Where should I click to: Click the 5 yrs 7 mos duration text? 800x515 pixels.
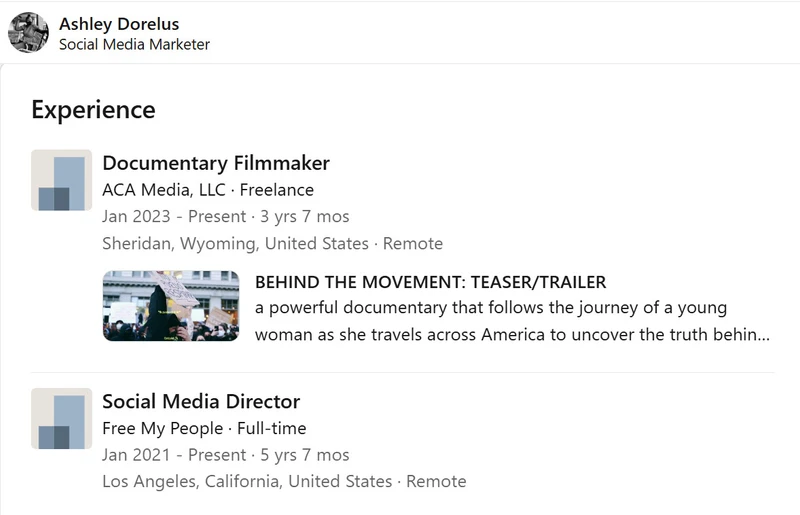click(x=305, y=455)
